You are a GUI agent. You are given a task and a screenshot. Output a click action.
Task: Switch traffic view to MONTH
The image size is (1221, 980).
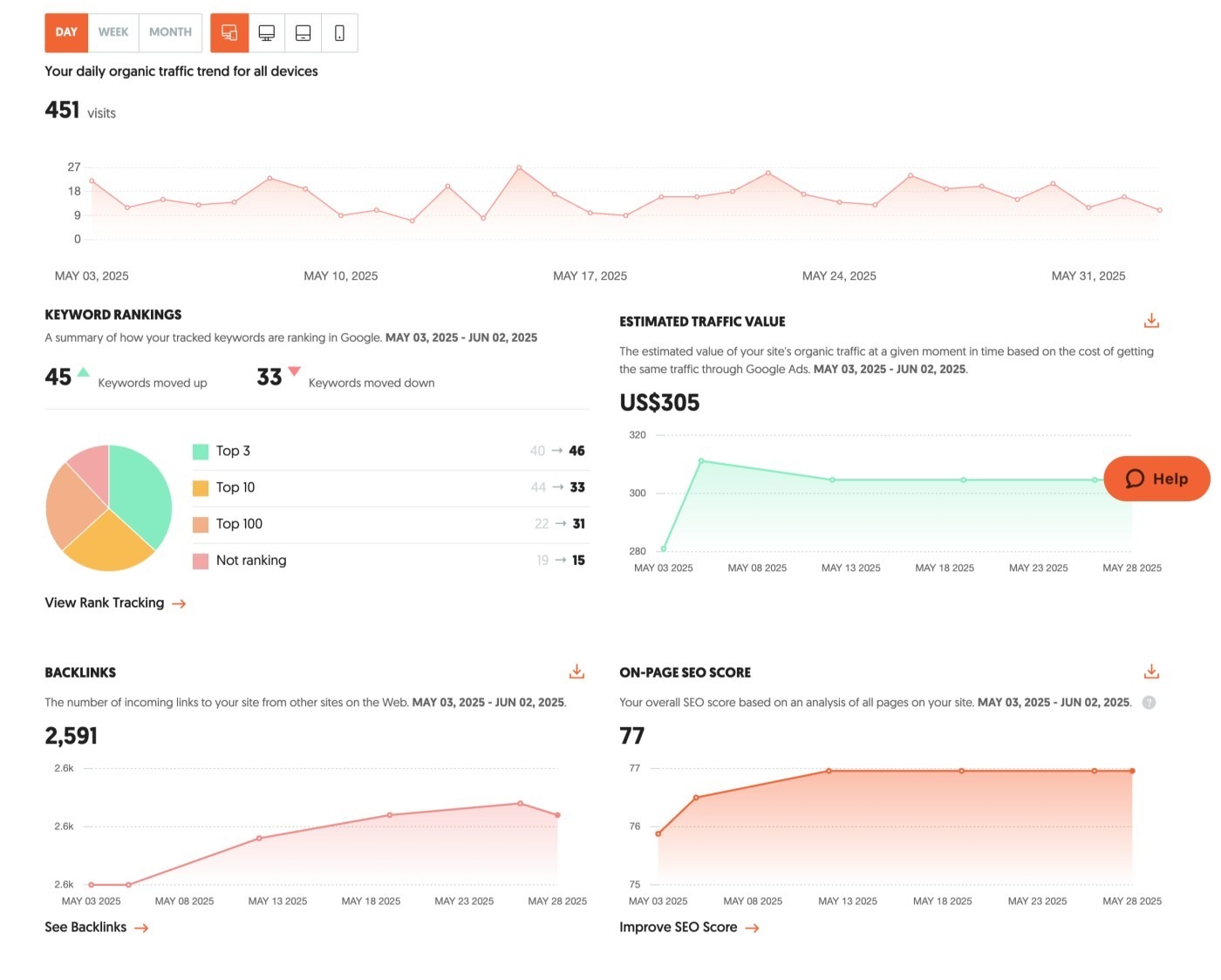[x=170, y=32]
